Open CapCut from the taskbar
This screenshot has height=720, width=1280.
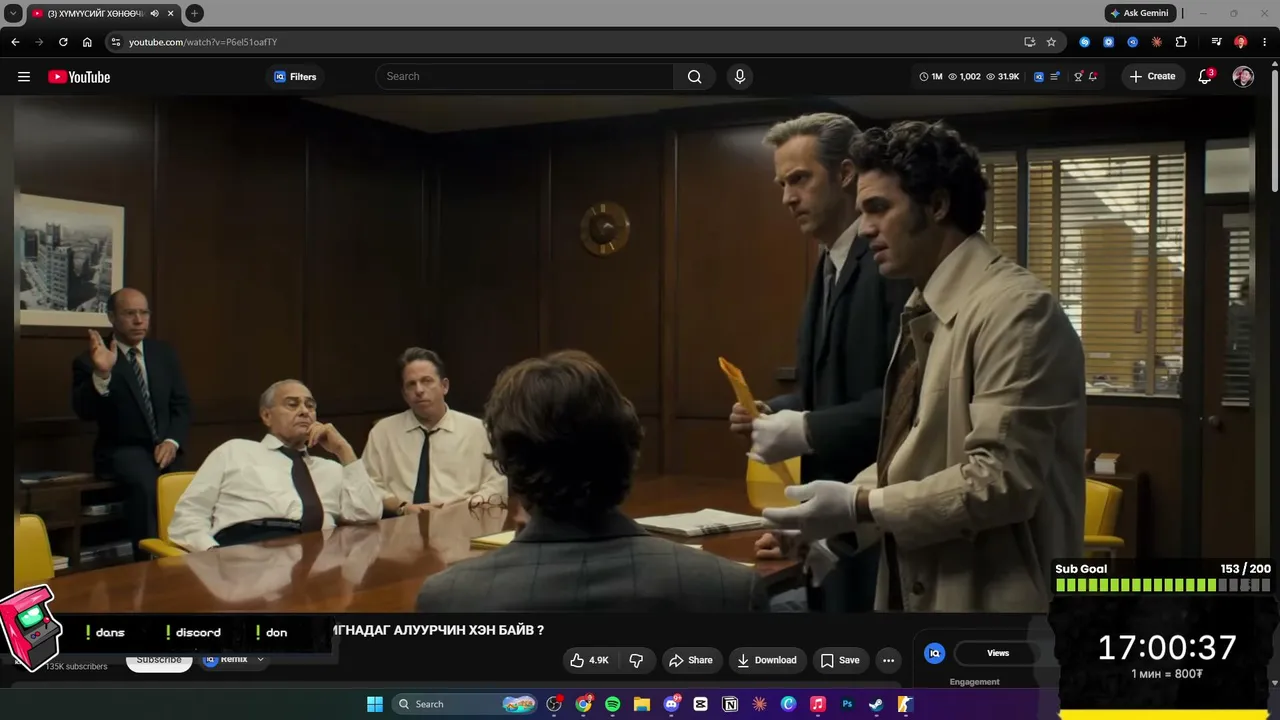click(x=701, y=704)
